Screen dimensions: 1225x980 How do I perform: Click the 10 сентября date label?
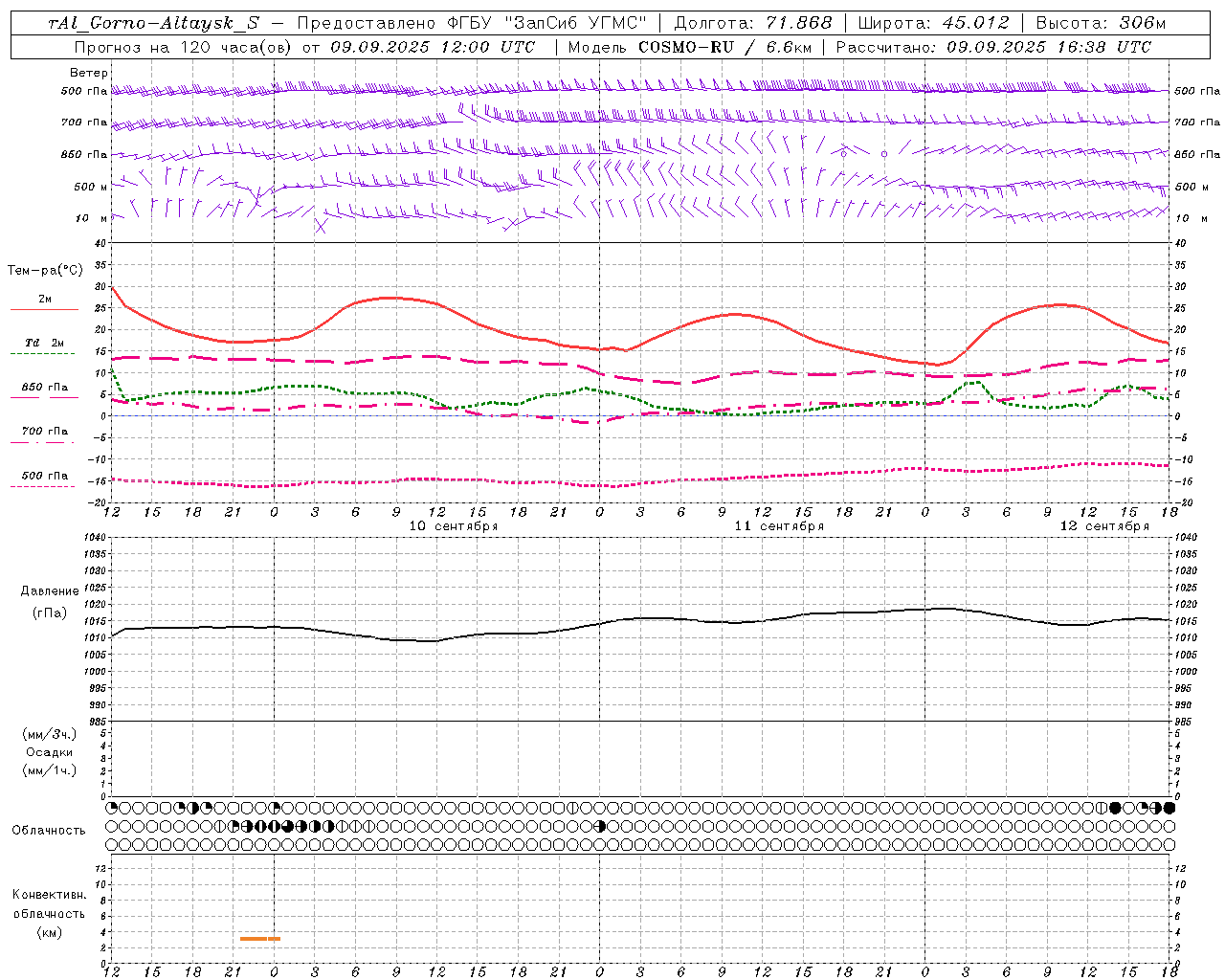click(454, 526)
